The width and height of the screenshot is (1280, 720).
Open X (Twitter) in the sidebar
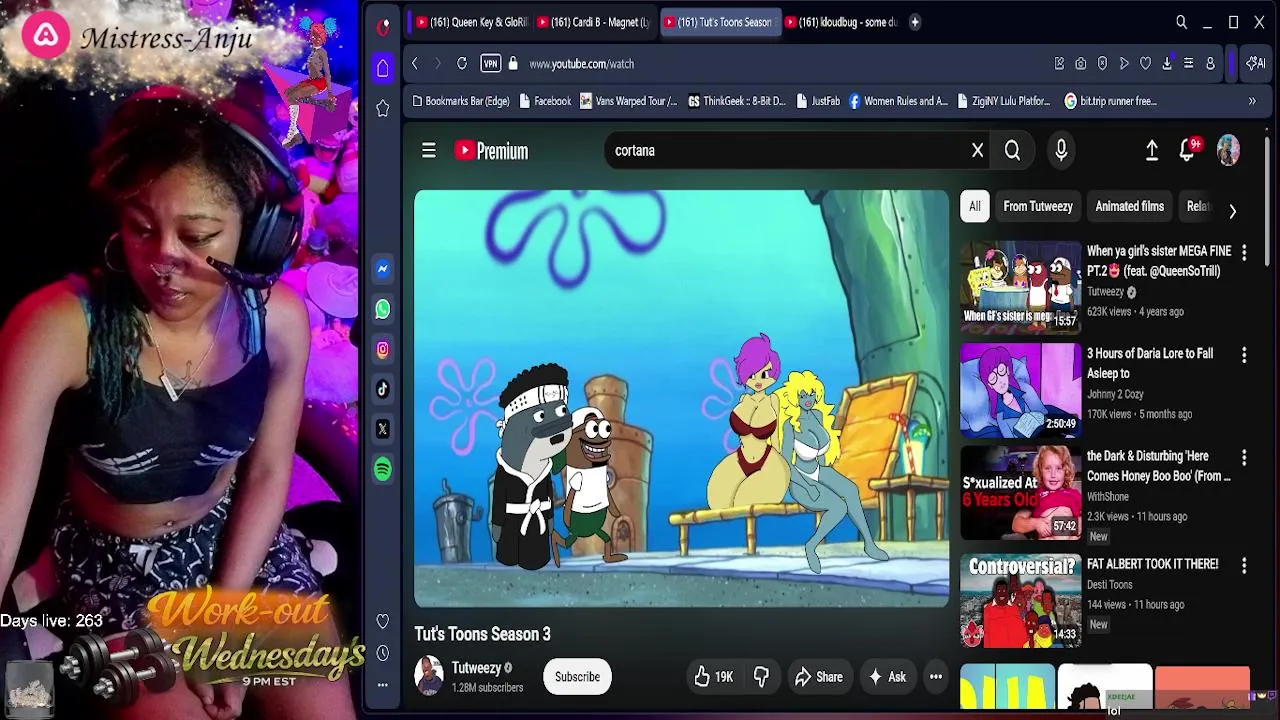point(383,429)
